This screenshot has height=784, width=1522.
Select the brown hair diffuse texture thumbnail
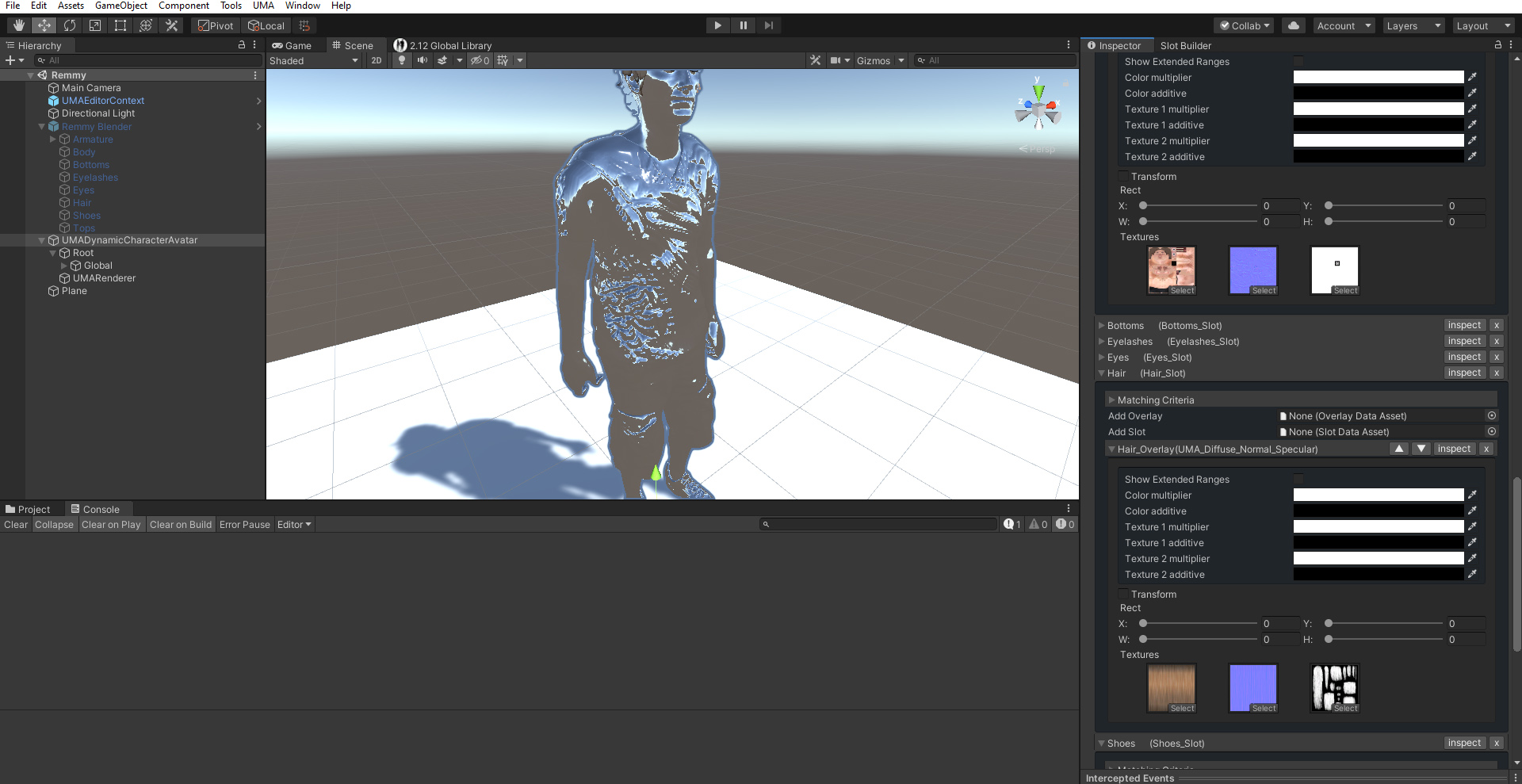(x=1172, y=686)
